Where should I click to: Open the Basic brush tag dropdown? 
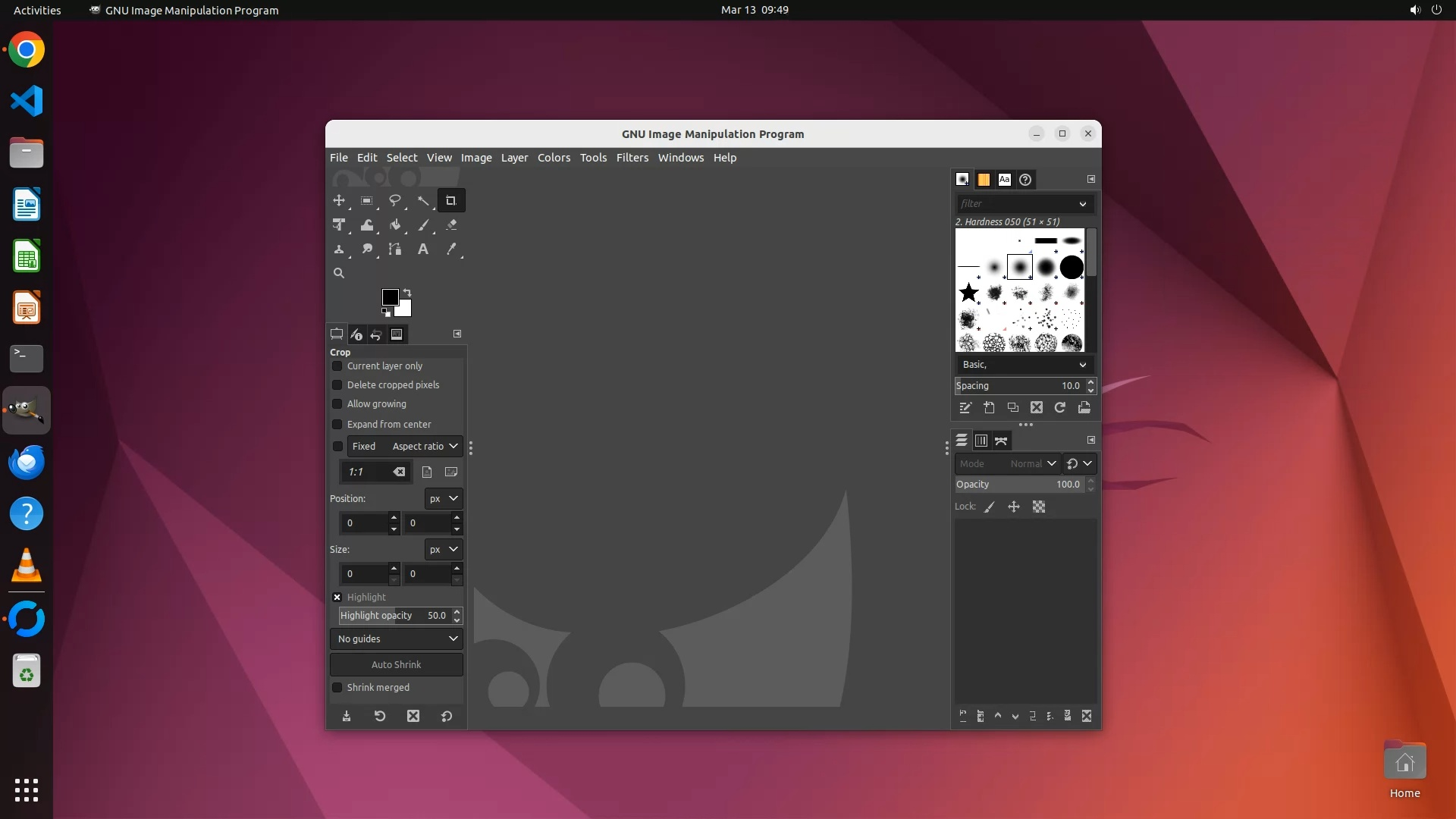point(1024,365)
